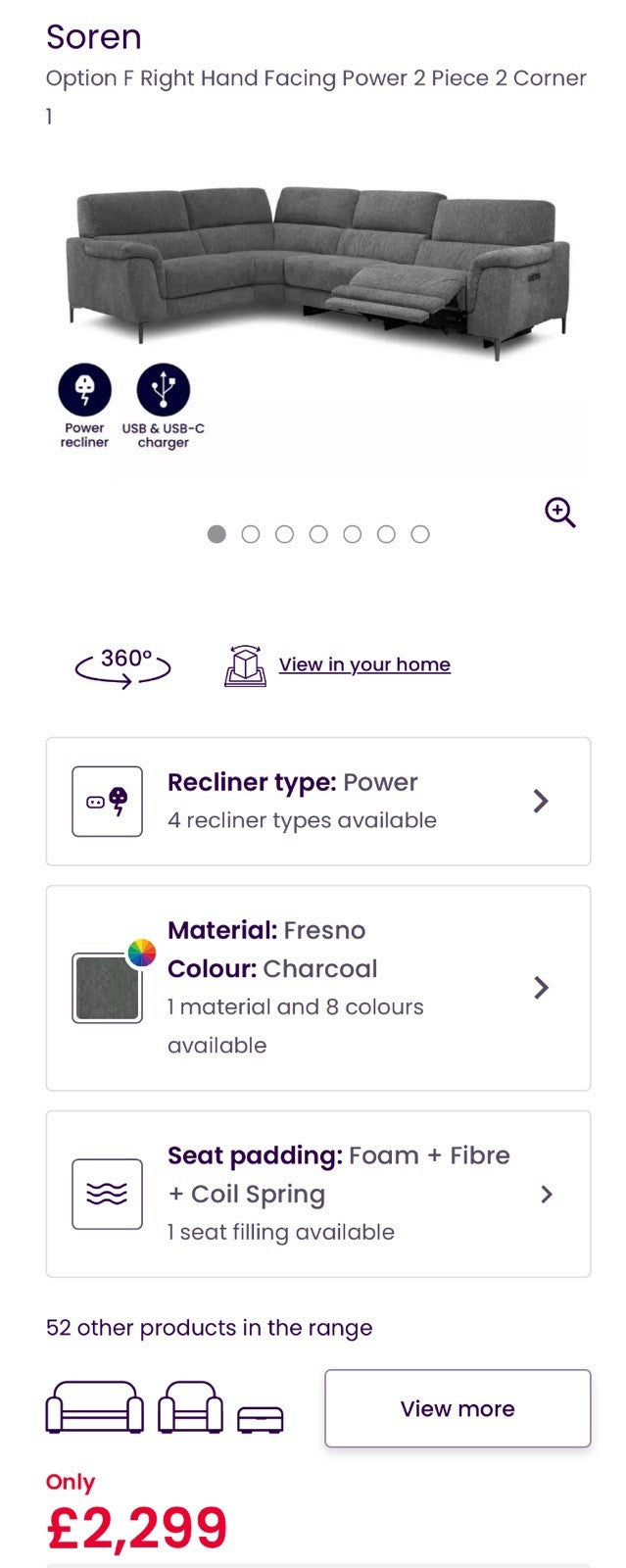
Task: Click the Charcoal fabric colour swatch
Action: pos(107,988)
